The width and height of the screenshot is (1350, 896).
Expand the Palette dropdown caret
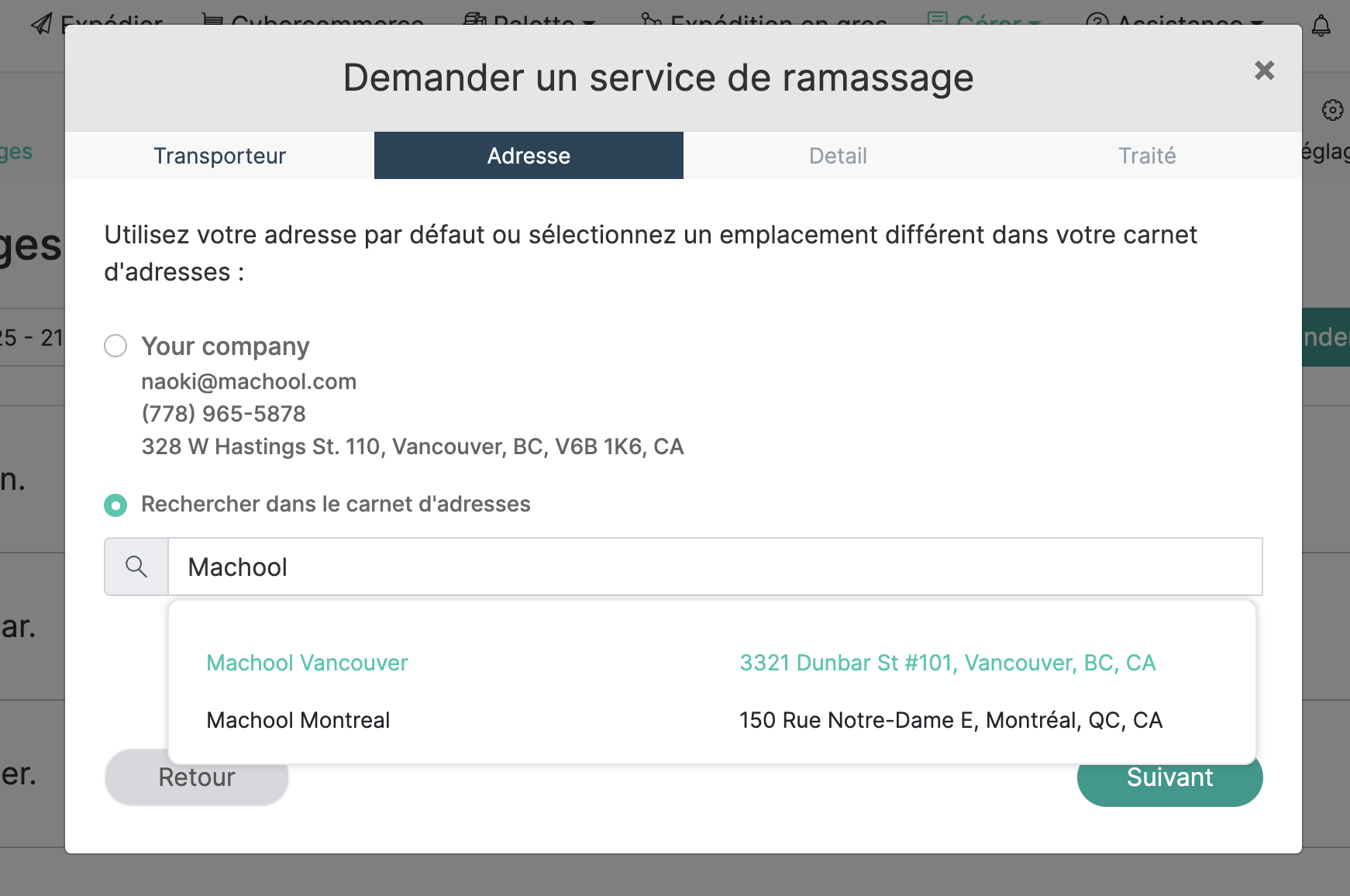pos(590,23)
